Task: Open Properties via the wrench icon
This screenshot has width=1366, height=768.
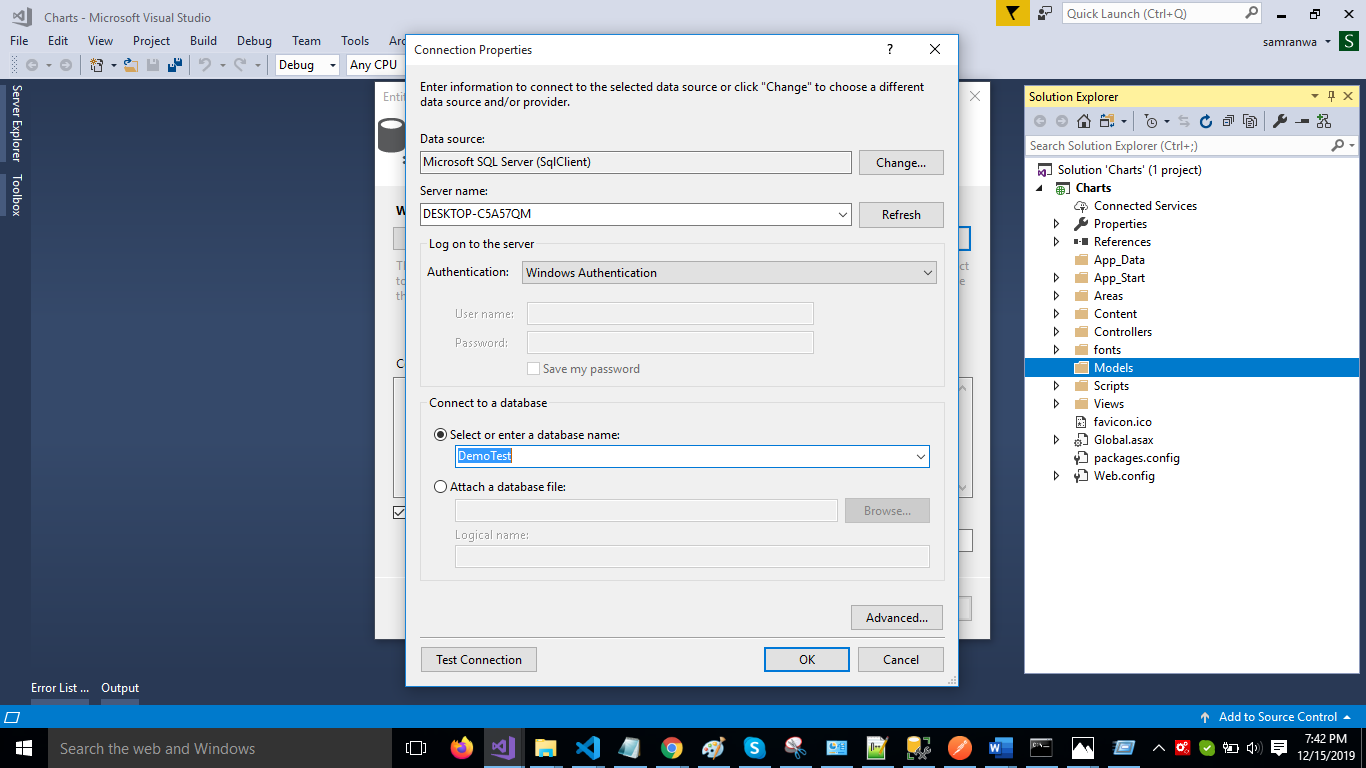Action: 1280,121
